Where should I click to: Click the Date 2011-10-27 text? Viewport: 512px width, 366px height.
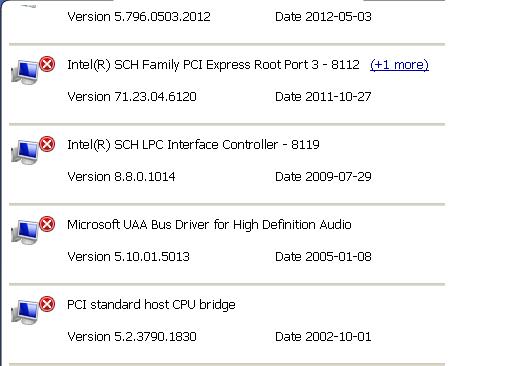click(x=323, y=97)
